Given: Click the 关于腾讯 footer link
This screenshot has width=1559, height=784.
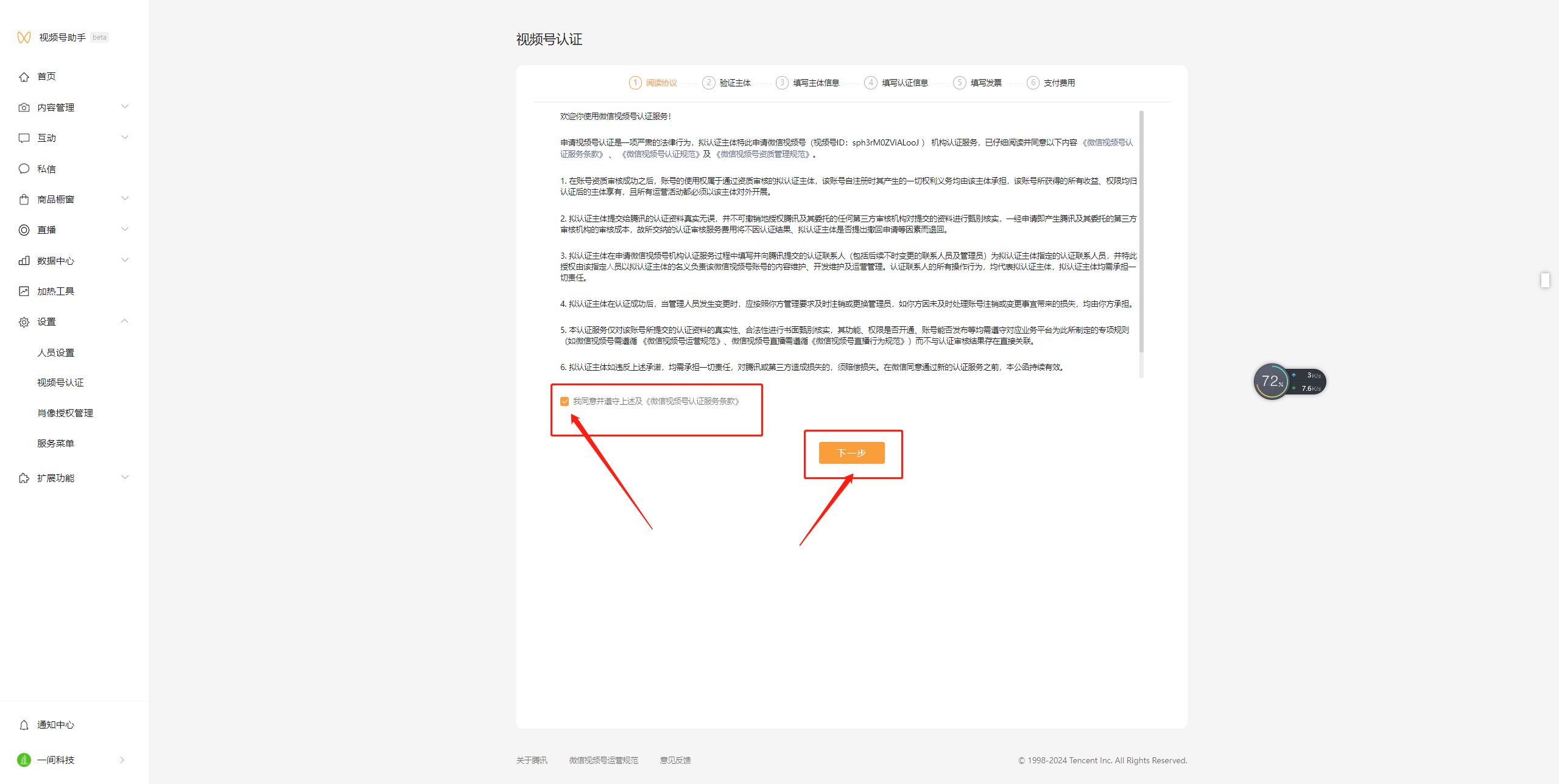Looking at the screenshot, I should [x=532, y=760].
